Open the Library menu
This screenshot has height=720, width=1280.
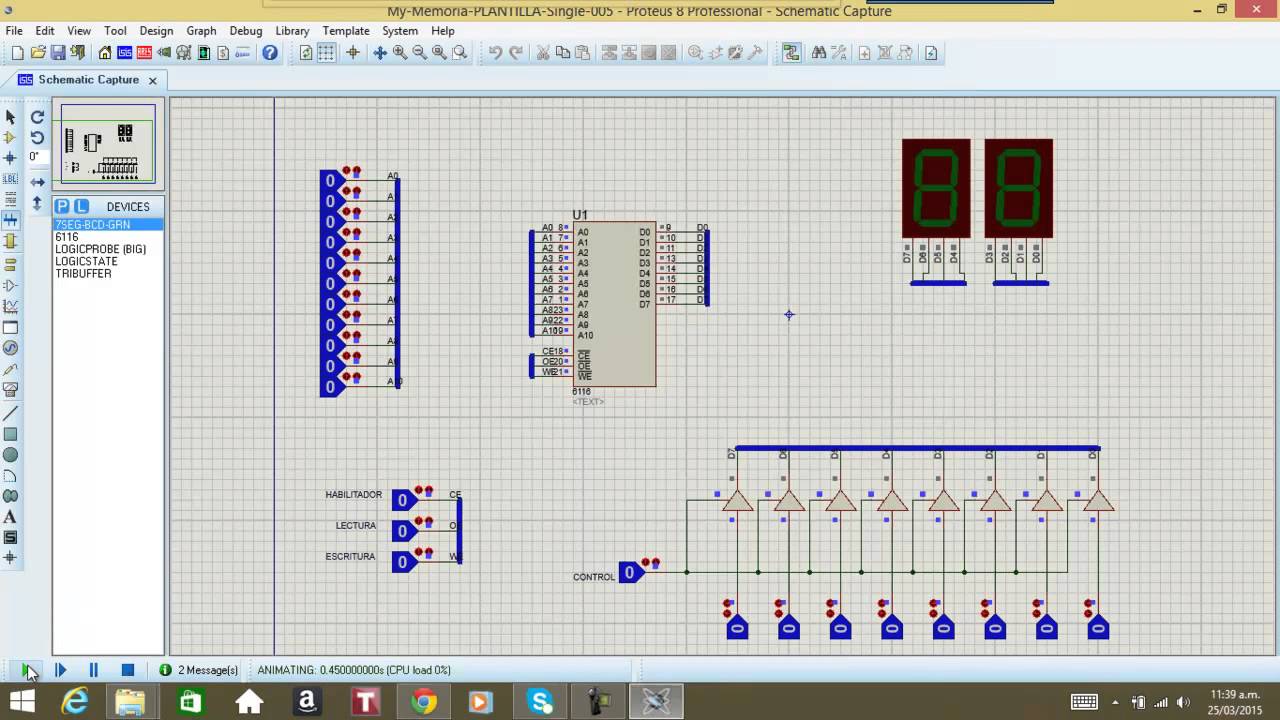pos(292,31)
